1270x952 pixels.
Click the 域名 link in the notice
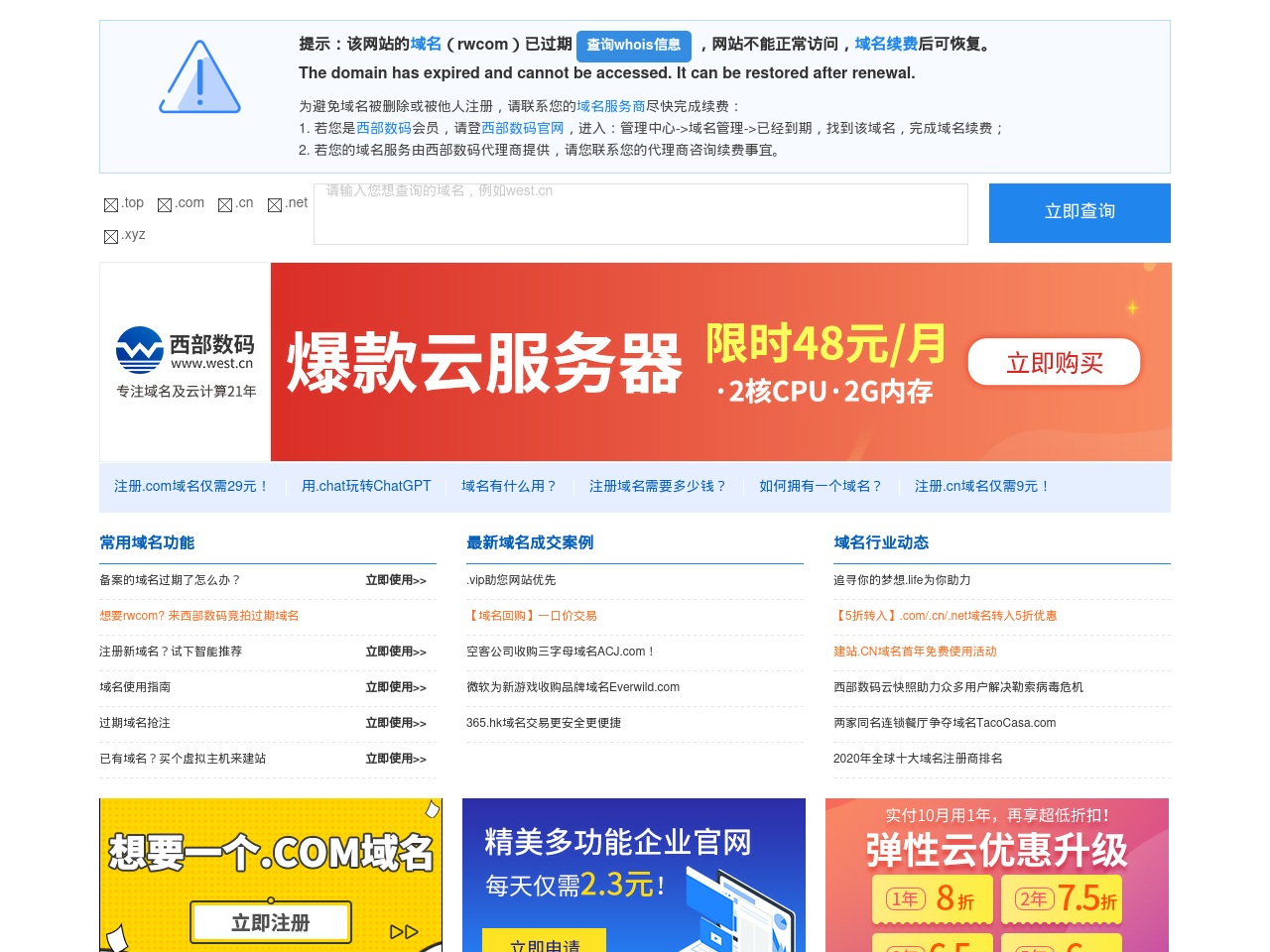tap(426, 44)
